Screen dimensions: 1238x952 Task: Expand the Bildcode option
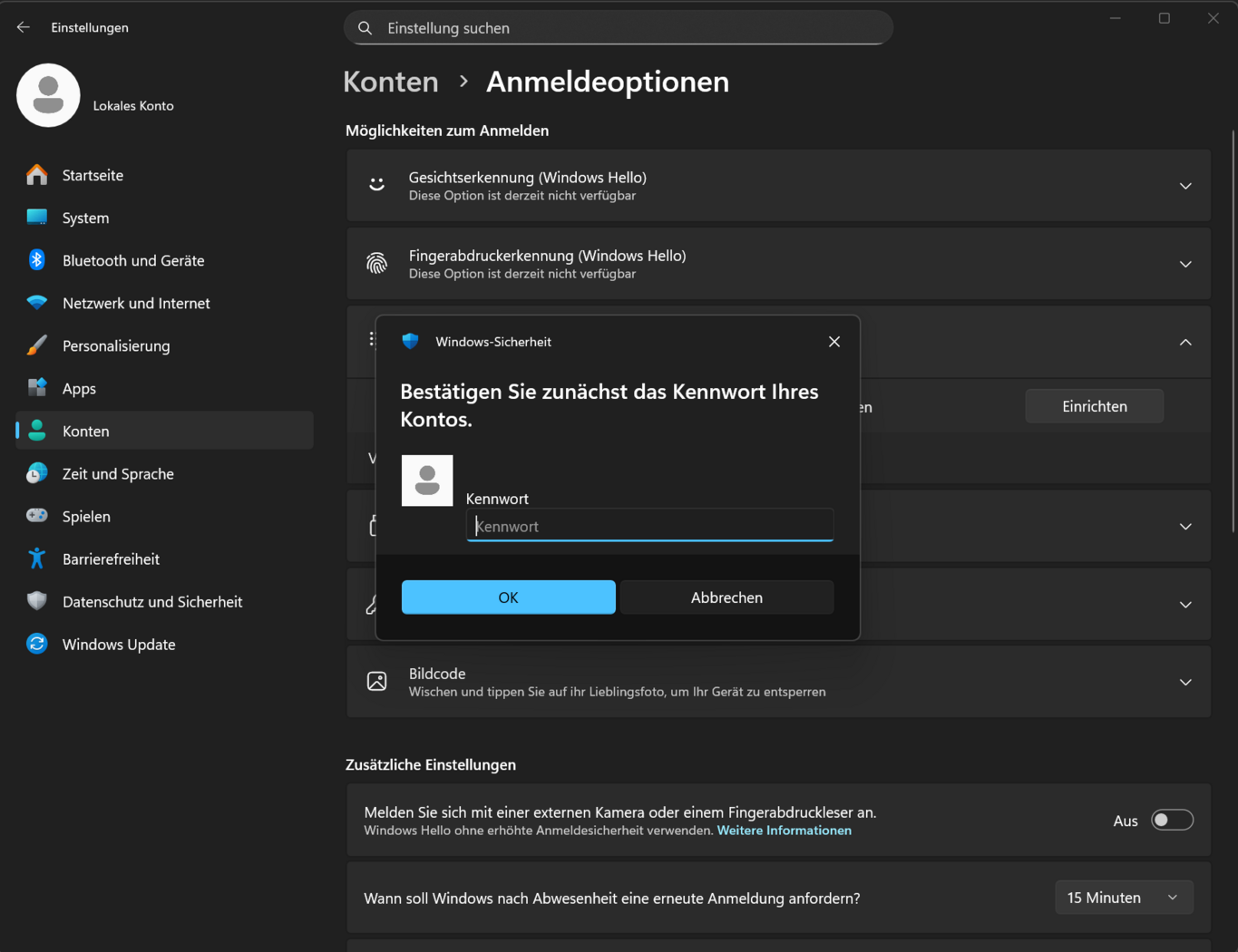point(1185,682)
